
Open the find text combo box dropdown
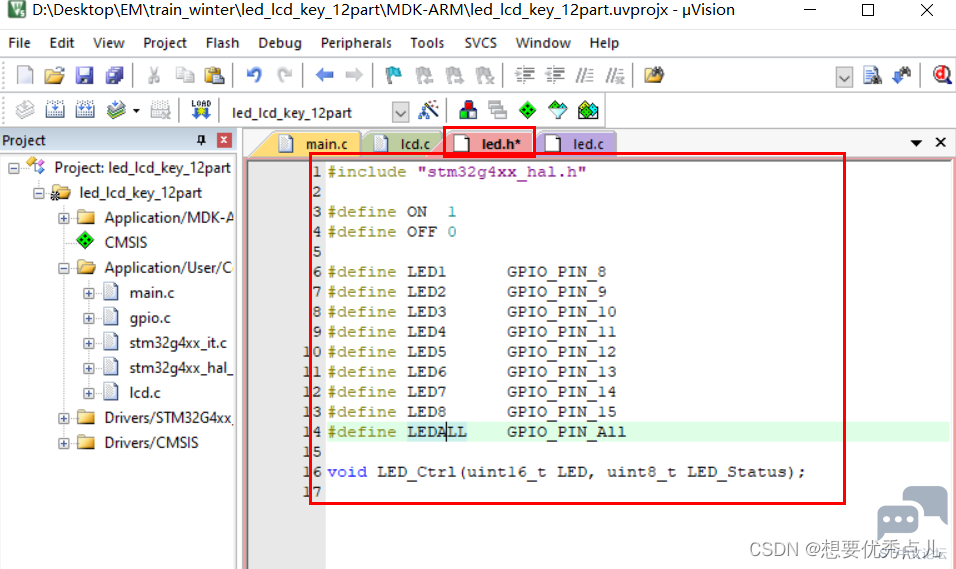click(x=844, y=77)
